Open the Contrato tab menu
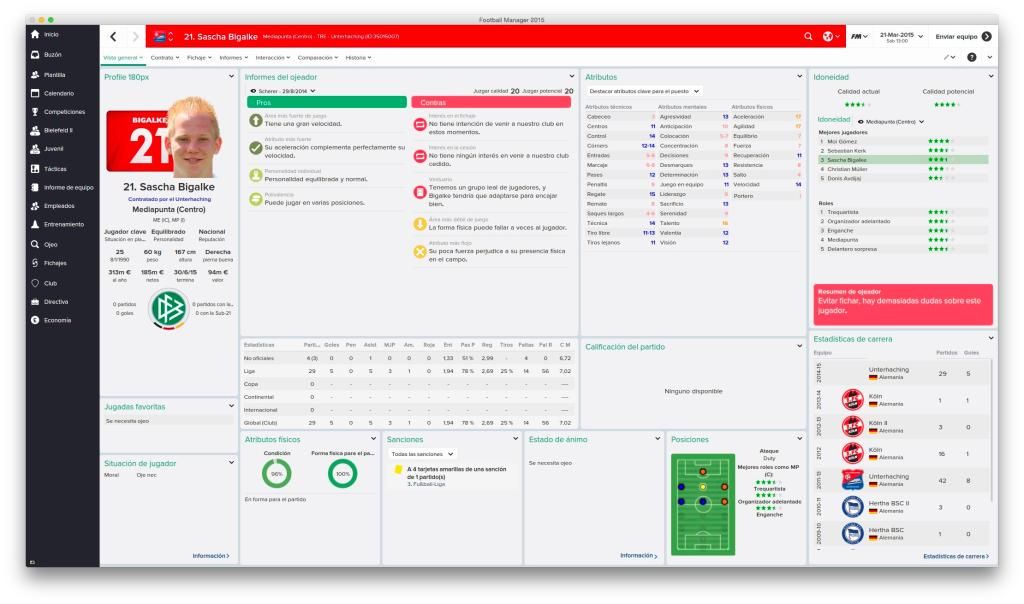This screenshot has width=1024, height=604. coord(165,57)
